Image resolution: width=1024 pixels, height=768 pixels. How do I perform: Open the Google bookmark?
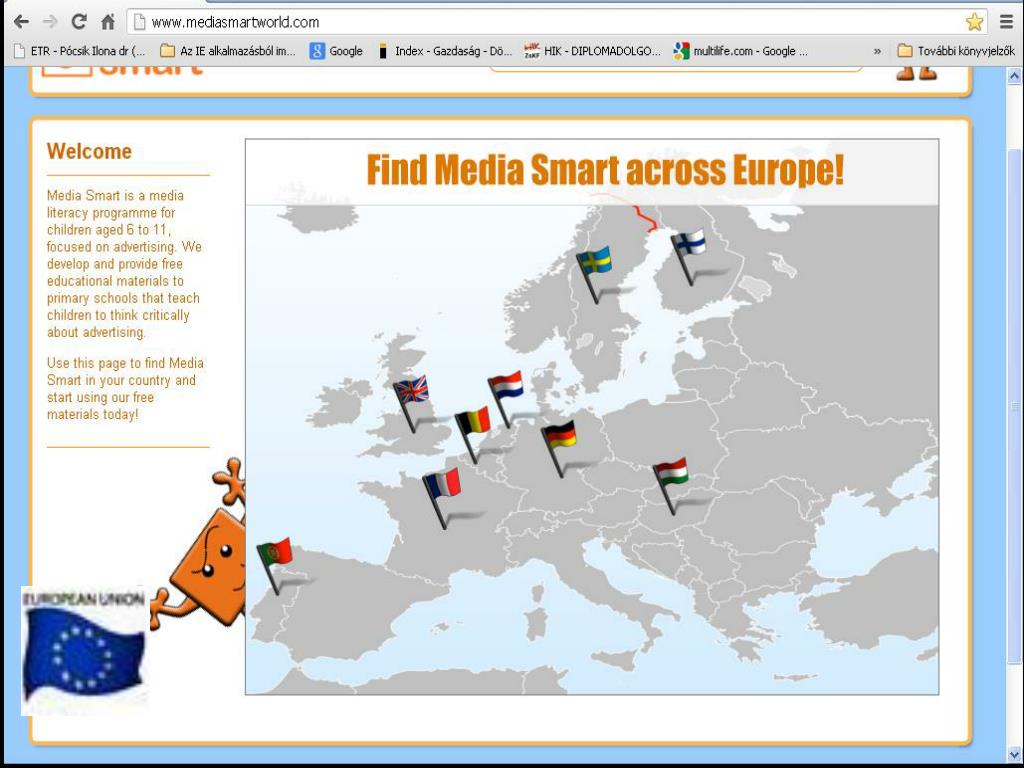pos(336,51)
